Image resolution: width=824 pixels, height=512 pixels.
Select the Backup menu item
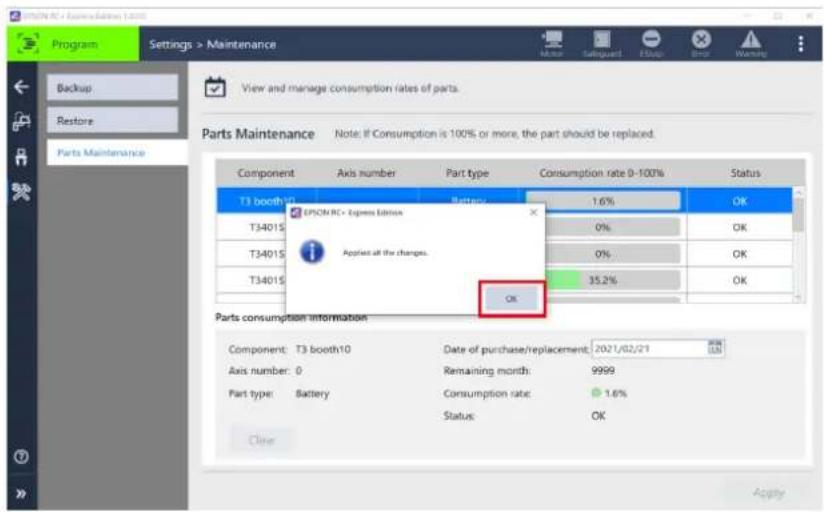click(x=112, y=88)
